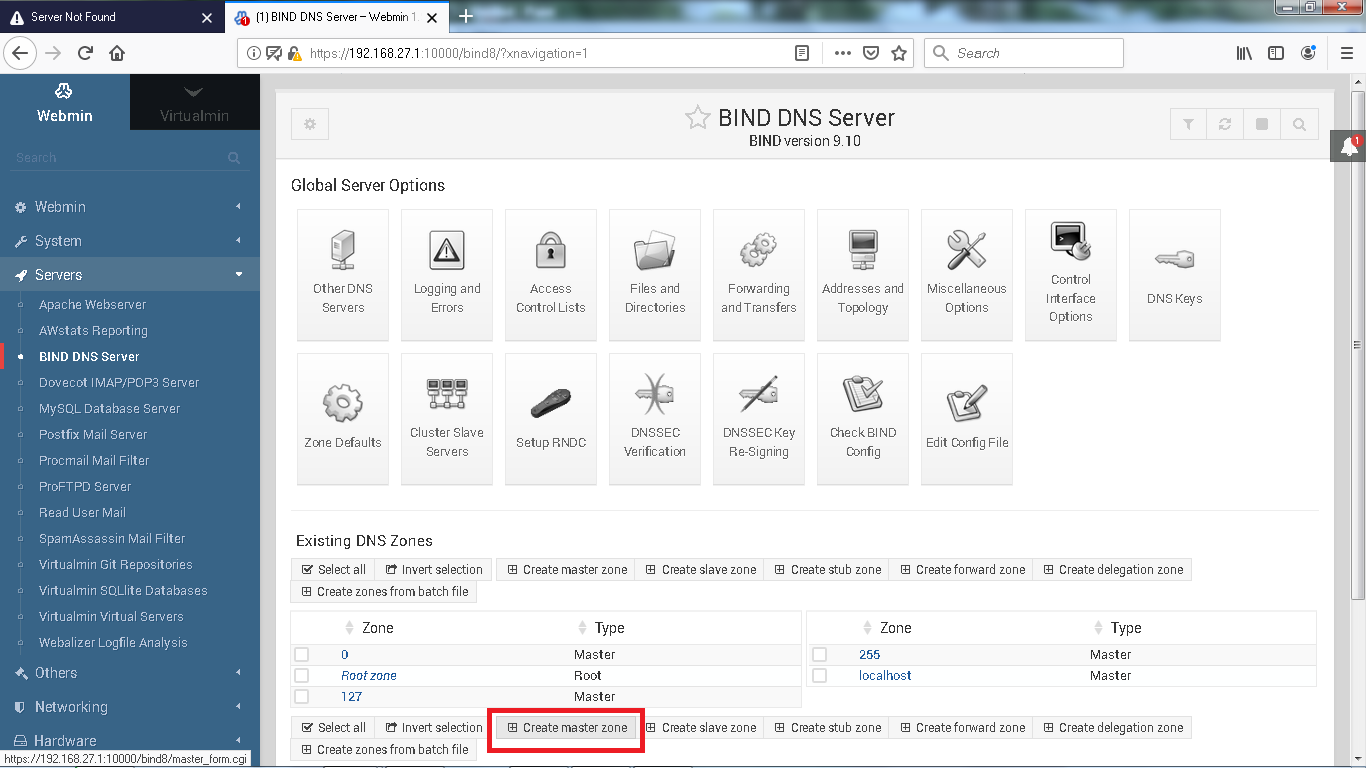The width and height of the screenshot is (1366, 768).
Task: Open the localhost zone link
Action: pyautogui.click(x=885, y=675)
